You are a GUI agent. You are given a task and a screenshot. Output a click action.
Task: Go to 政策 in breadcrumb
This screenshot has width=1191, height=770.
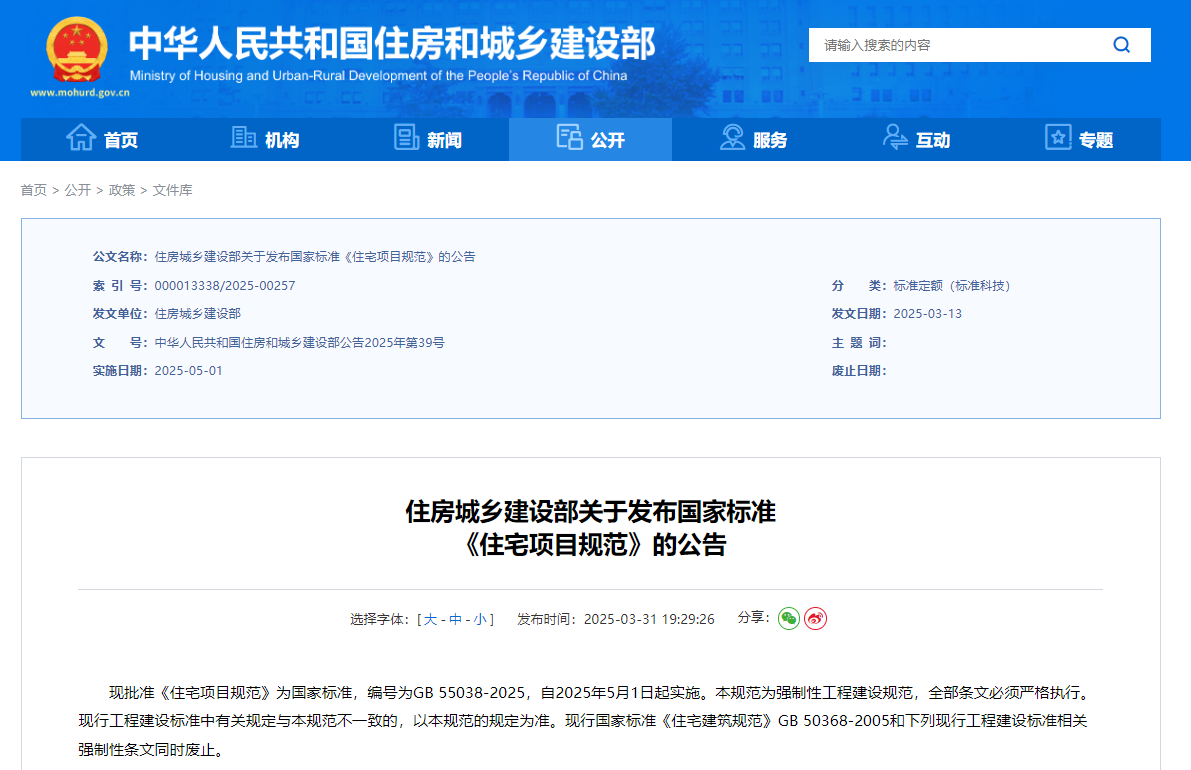click(x=122, y=190)
